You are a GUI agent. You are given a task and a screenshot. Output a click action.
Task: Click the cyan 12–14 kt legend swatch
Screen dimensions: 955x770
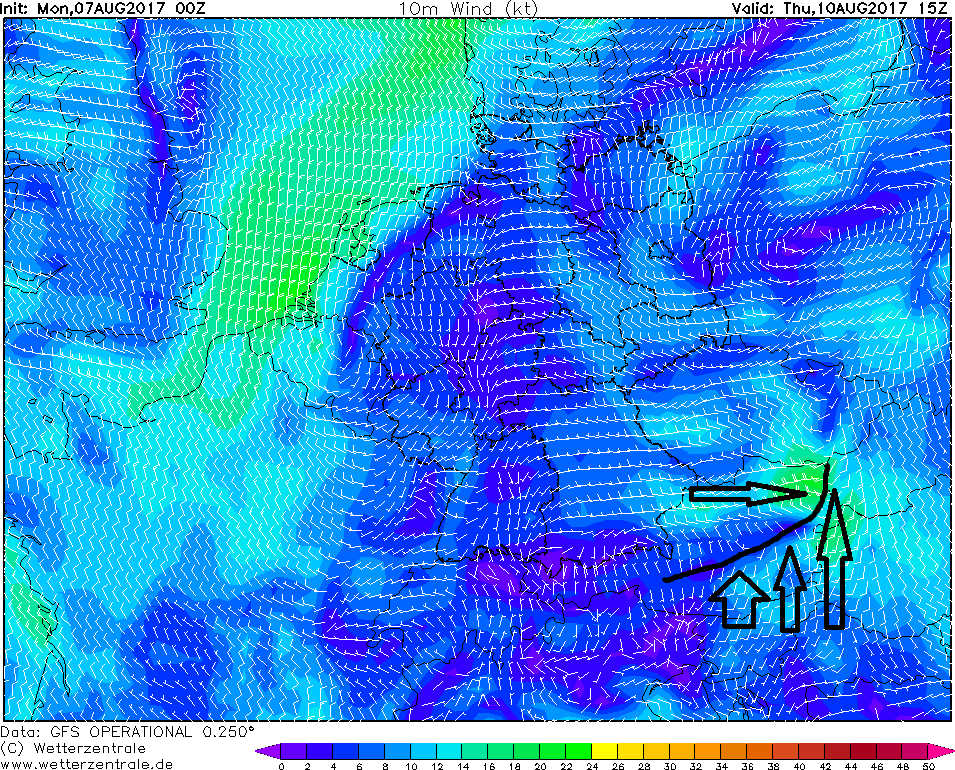tap(449, 751)
